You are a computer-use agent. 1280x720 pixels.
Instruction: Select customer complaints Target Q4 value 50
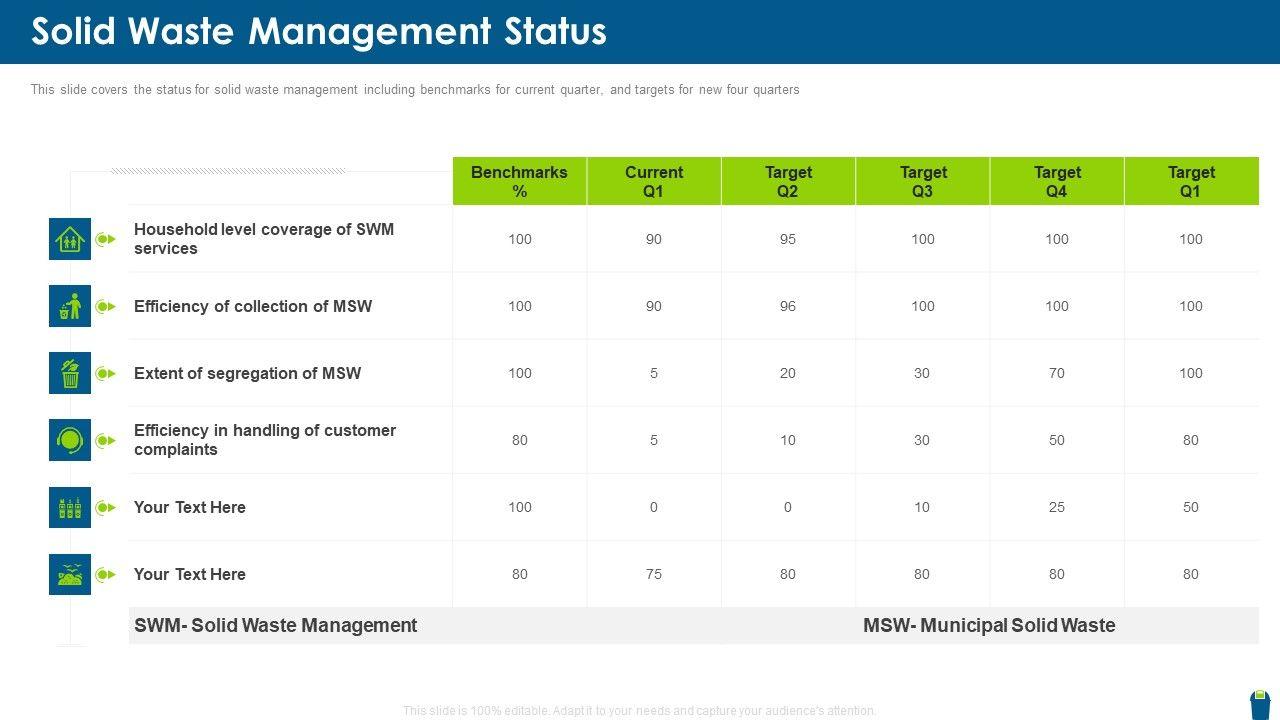(x=1057, y=440)
